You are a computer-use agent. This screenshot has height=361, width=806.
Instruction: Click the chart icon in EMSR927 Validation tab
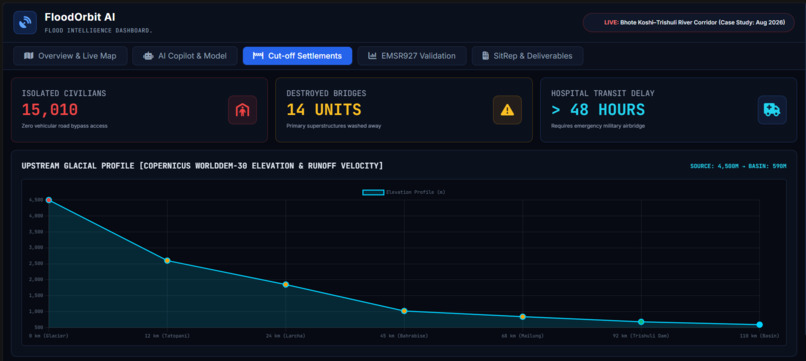tap(373, 56)
